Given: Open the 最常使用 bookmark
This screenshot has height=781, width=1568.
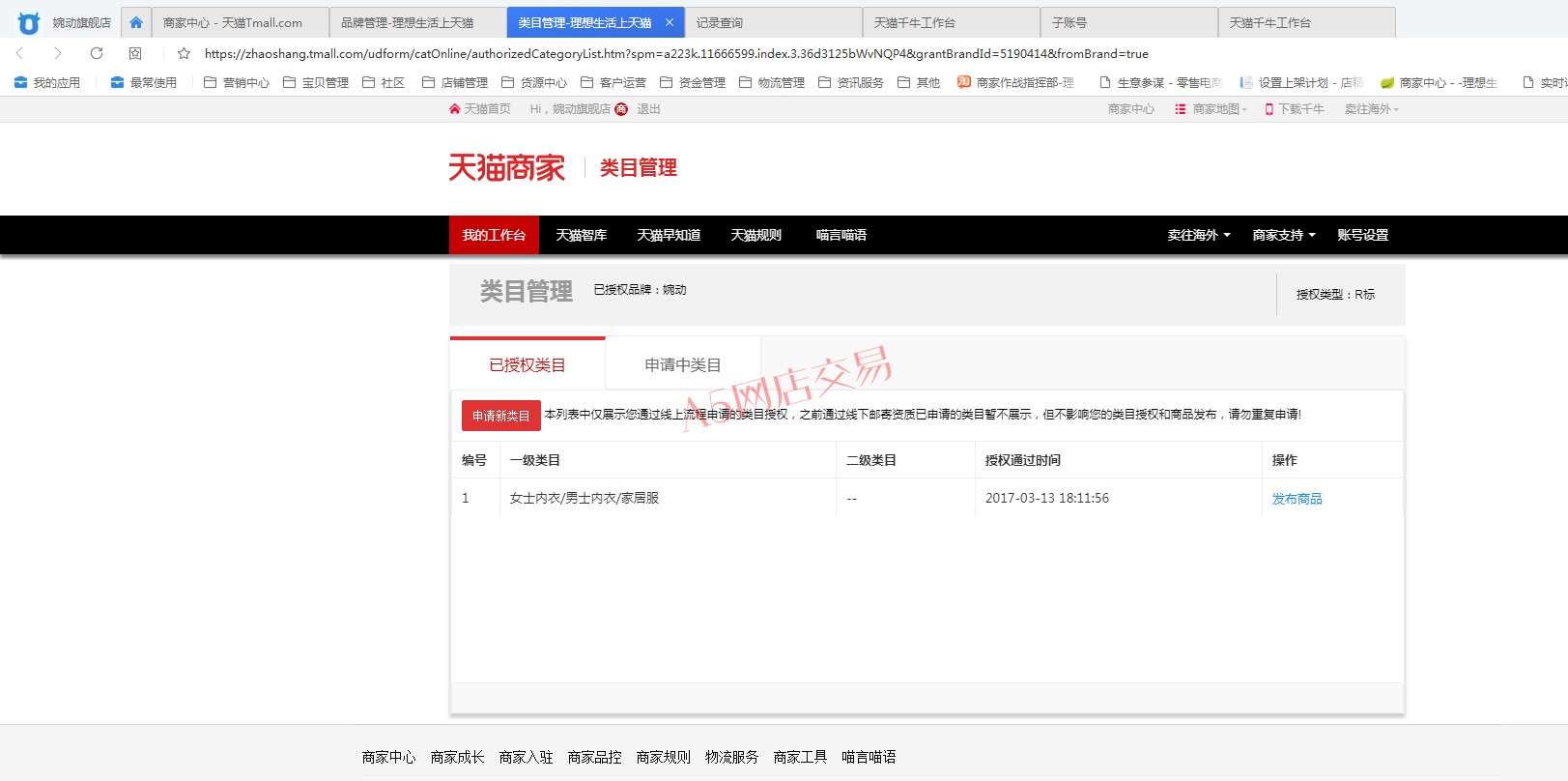Looking at the screenshot, I should pos(144,82).
